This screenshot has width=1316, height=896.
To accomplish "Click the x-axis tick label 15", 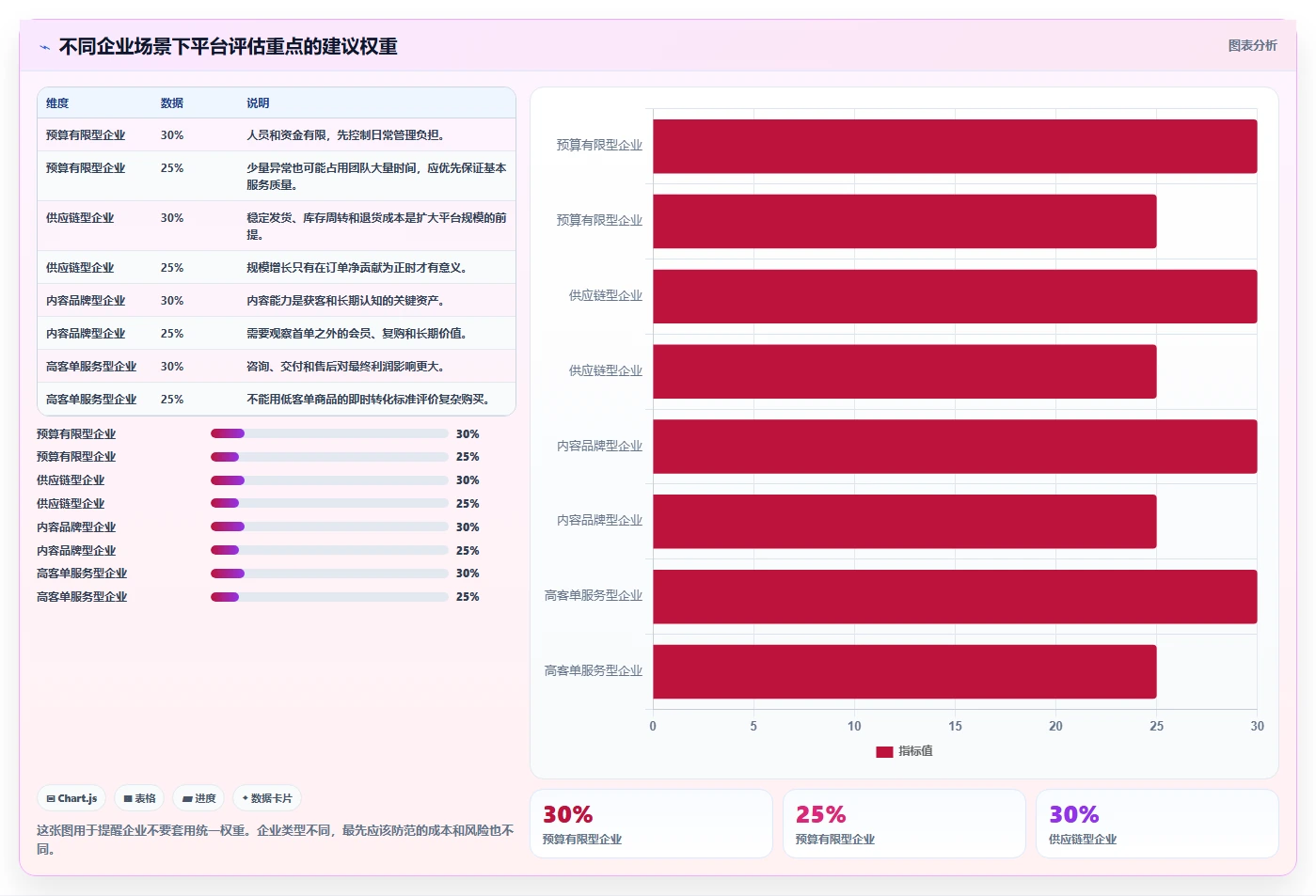I will click(955, 726).
